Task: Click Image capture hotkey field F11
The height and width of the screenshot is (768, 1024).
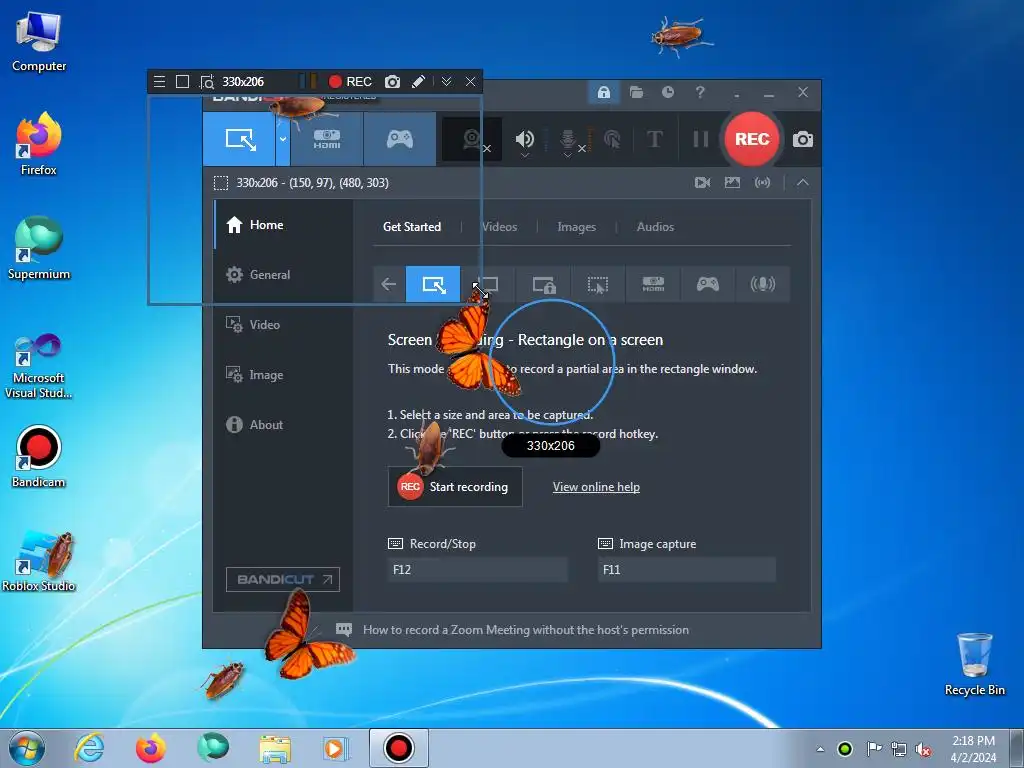Action: coord(687,569)
